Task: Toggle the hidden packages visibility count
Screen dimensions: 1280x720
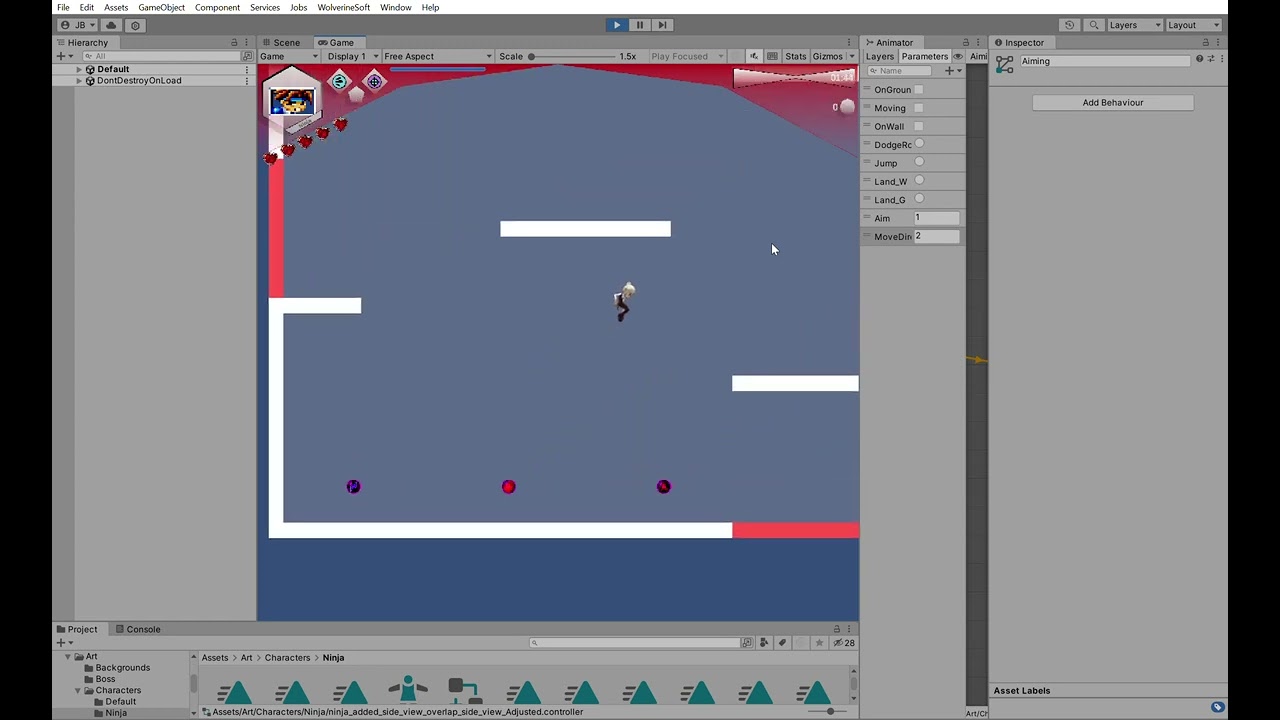Action: [x=845, y=643]
